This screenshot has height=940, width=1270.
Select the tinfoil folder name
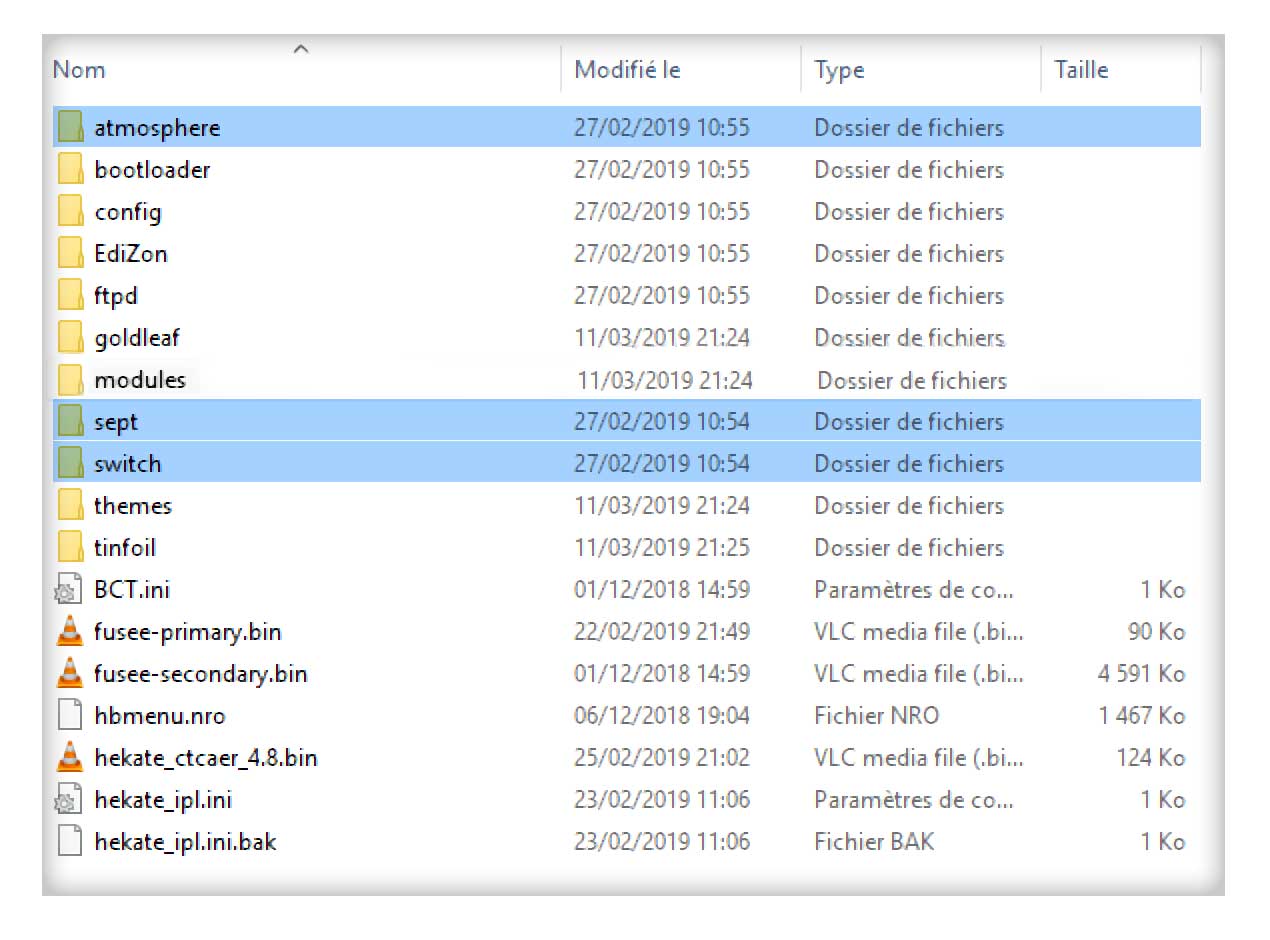pyautogui.click(x=125, y=548)
